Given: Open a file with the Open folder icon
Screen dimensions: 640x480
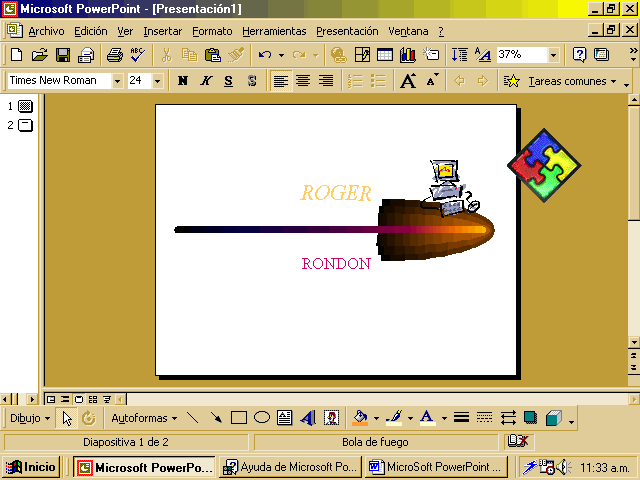Looking at the screenshot, I should [x=40, y=55].
